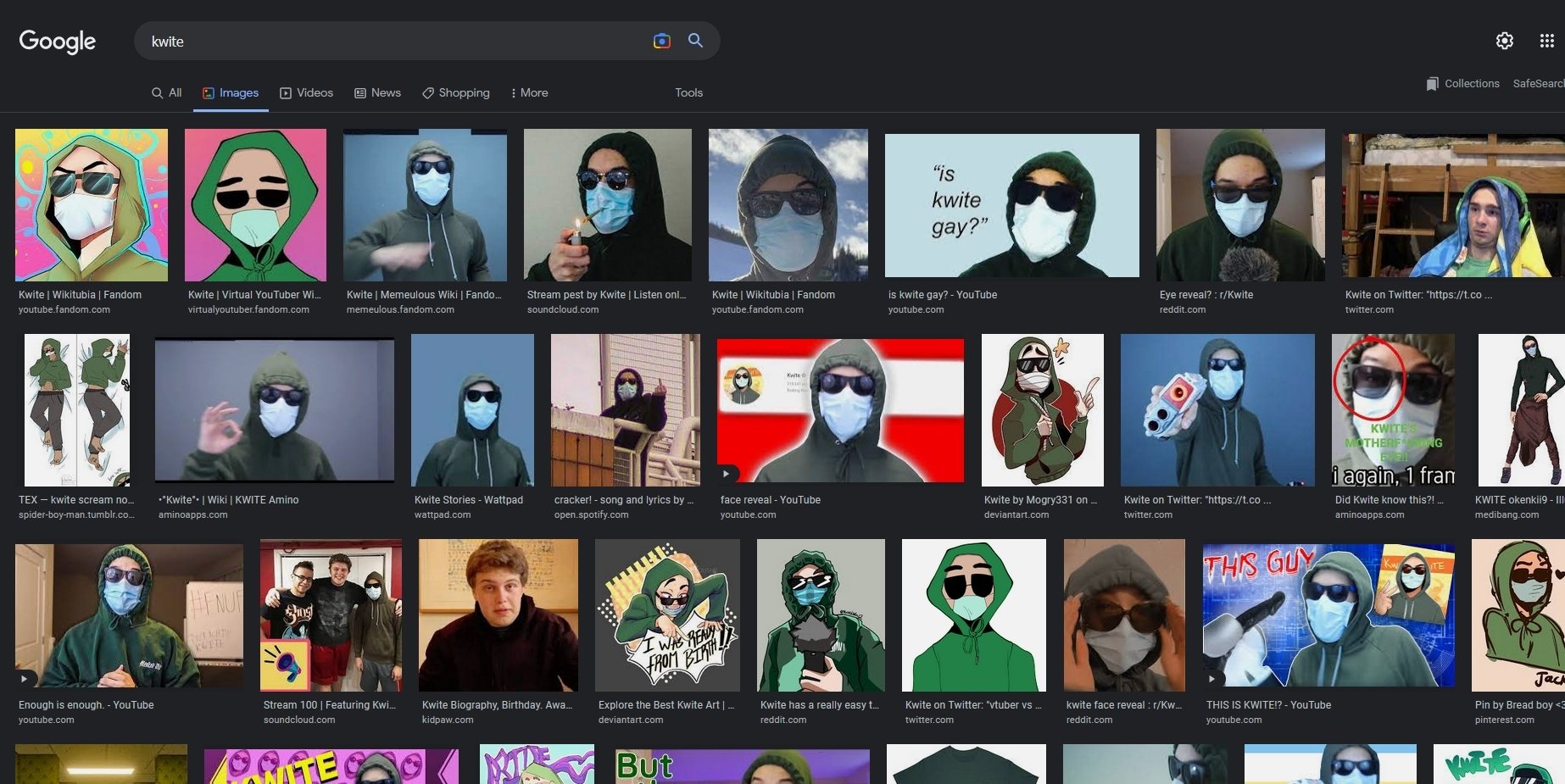This screenshot has height=784, width=1565.
Task: Click 'Kwite on Twitter' toy gun photo thumbnail
Action: [1217, 410]
